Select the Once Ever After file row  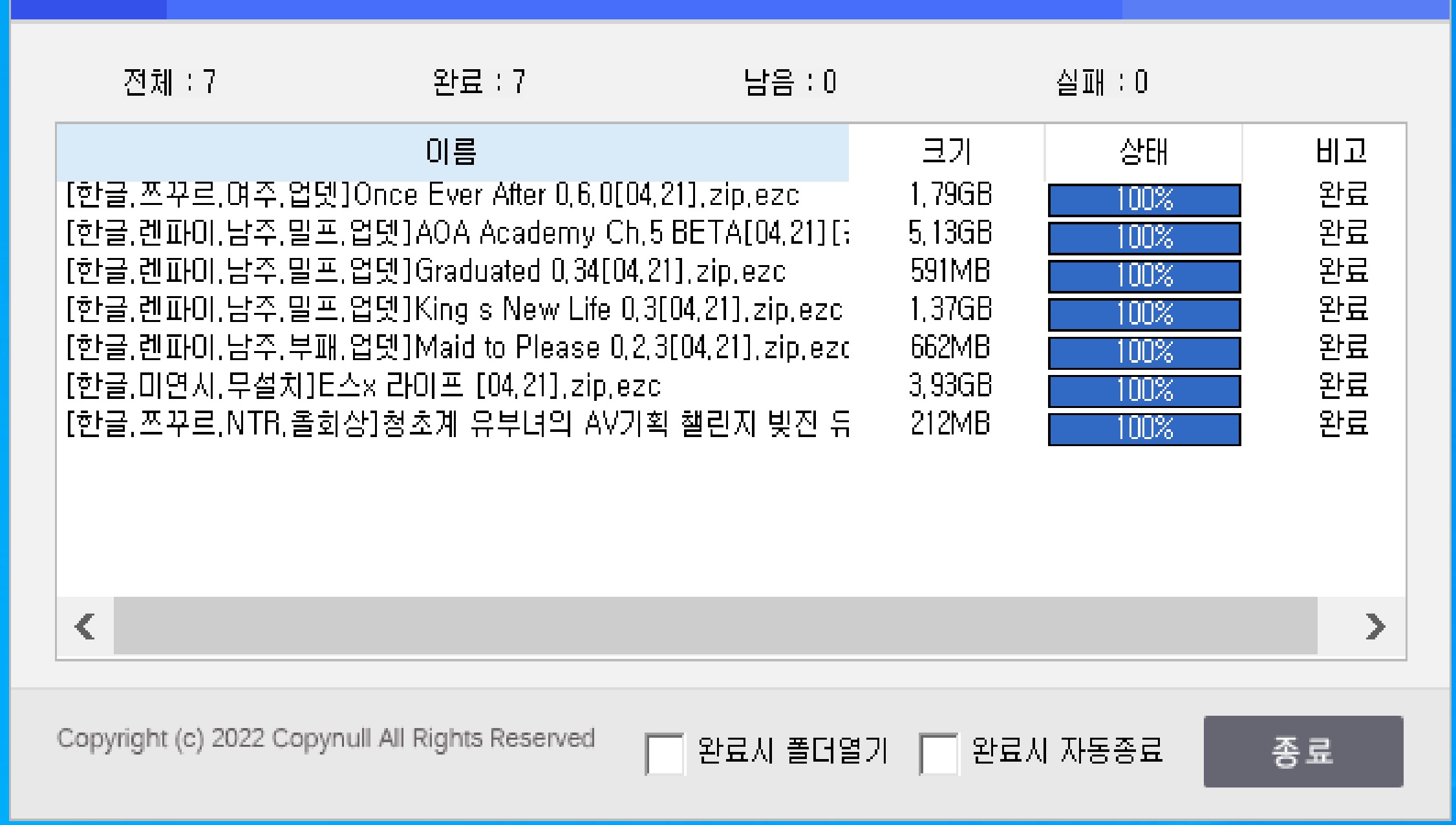click(433, 195)
